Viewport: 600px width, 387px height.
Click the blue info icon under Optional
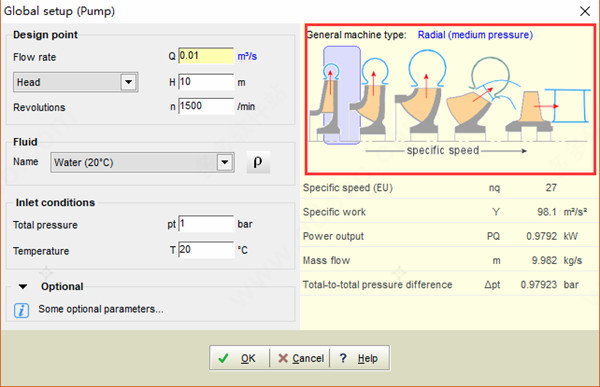(21, 310)
